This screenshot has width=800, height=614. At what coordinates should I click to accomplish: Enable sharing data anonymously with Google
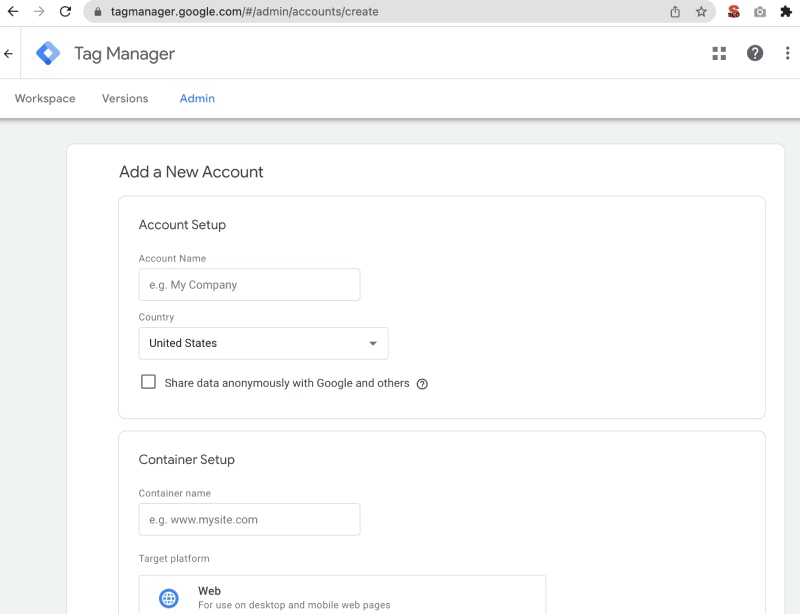[148, 381]
